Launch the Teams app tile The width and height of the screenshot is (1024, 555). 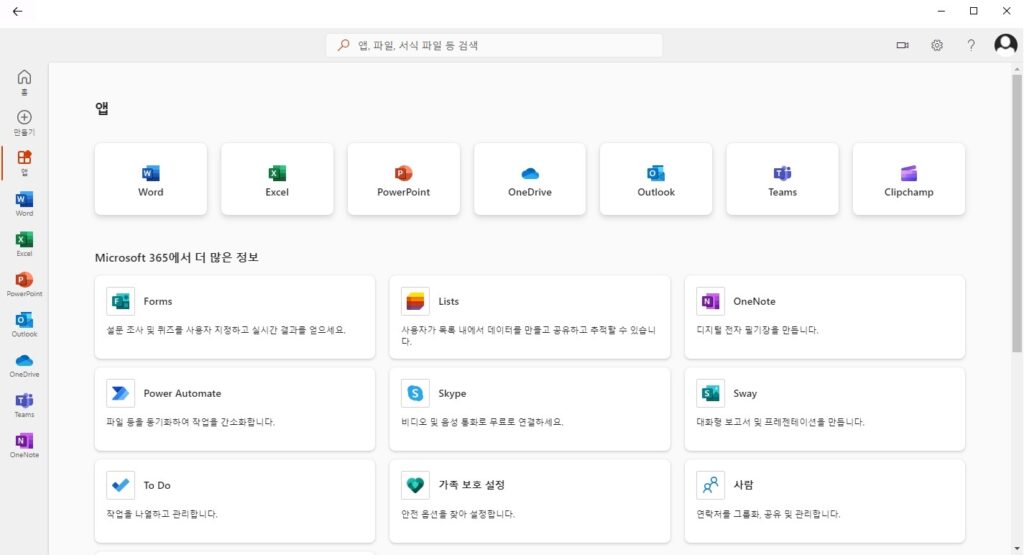pos(782,179)
